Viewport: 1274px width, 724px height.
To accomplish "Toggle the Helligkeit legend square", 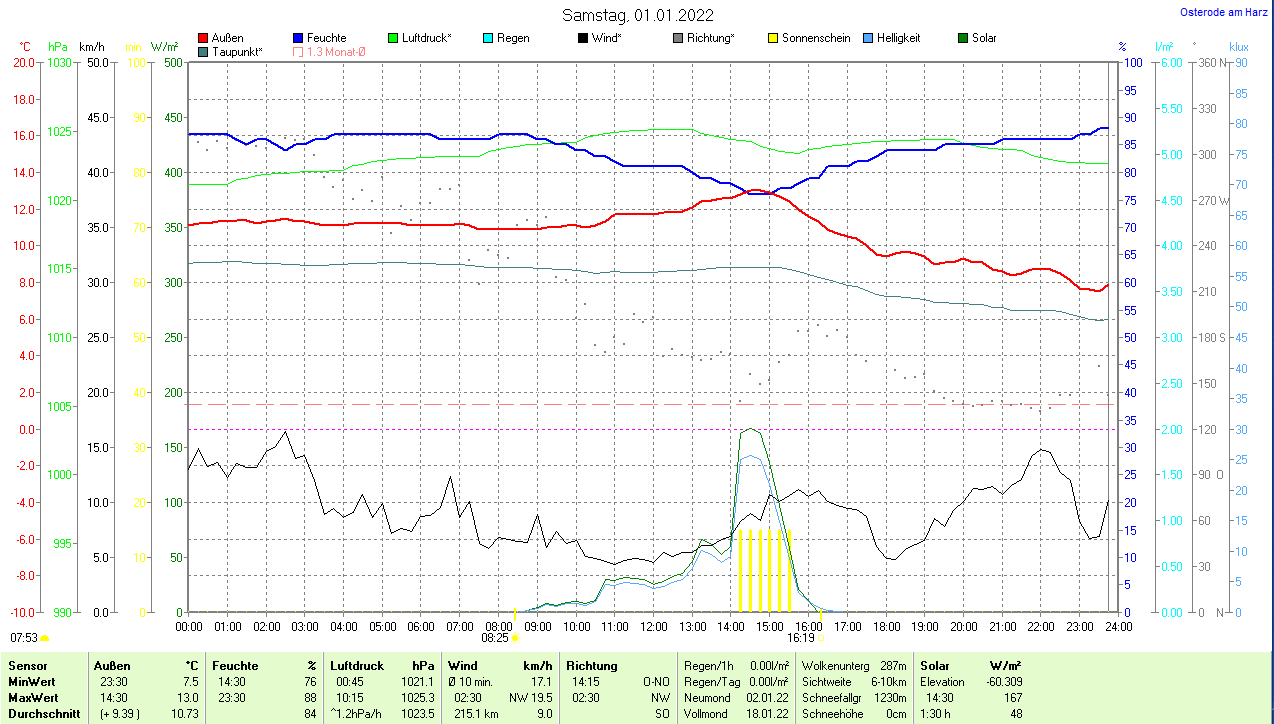I will [x=868, y=38].
